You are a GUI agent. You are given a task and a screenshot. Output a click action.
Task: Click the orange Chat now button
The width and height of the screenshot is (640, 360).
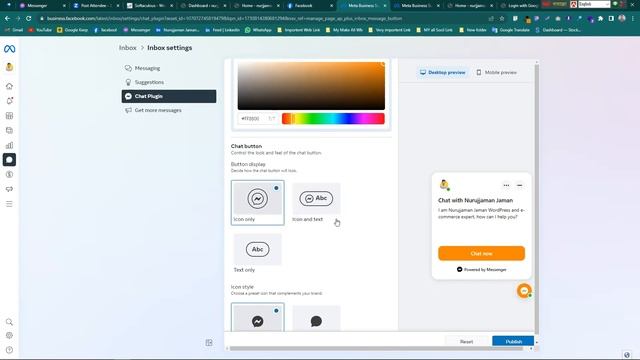(482, 253)
